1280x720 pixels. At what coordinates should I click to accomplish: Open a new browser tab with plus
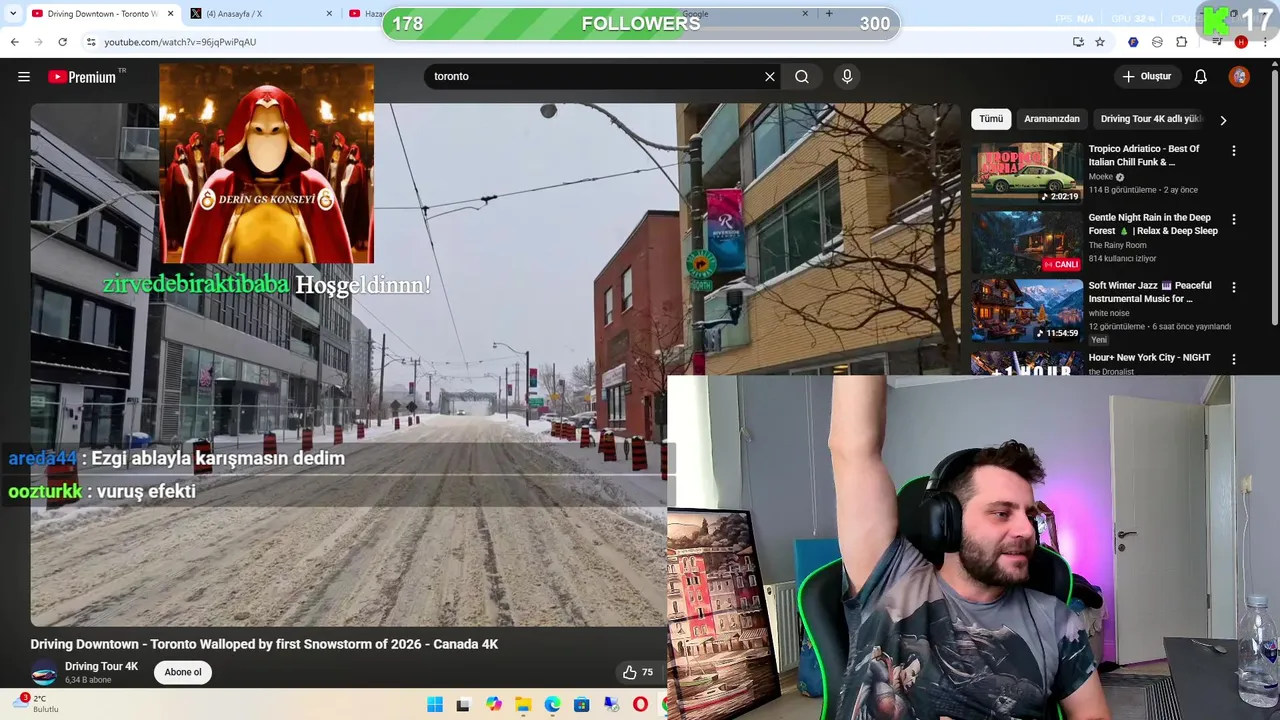coord(828,13)
